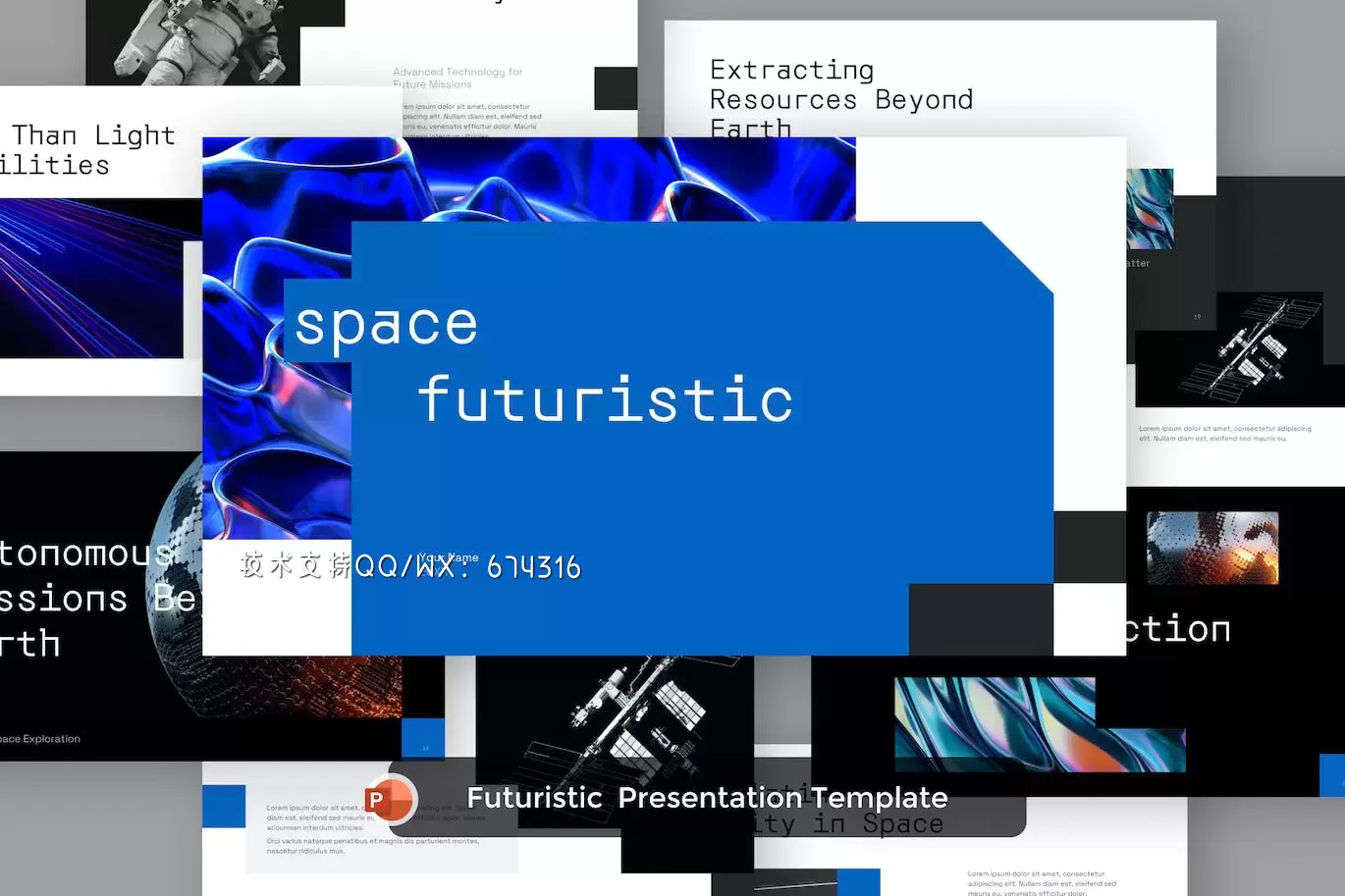
Task: Select the 'Advanced Technology for Future Missions' subtitle
Action: pos(457,78)
